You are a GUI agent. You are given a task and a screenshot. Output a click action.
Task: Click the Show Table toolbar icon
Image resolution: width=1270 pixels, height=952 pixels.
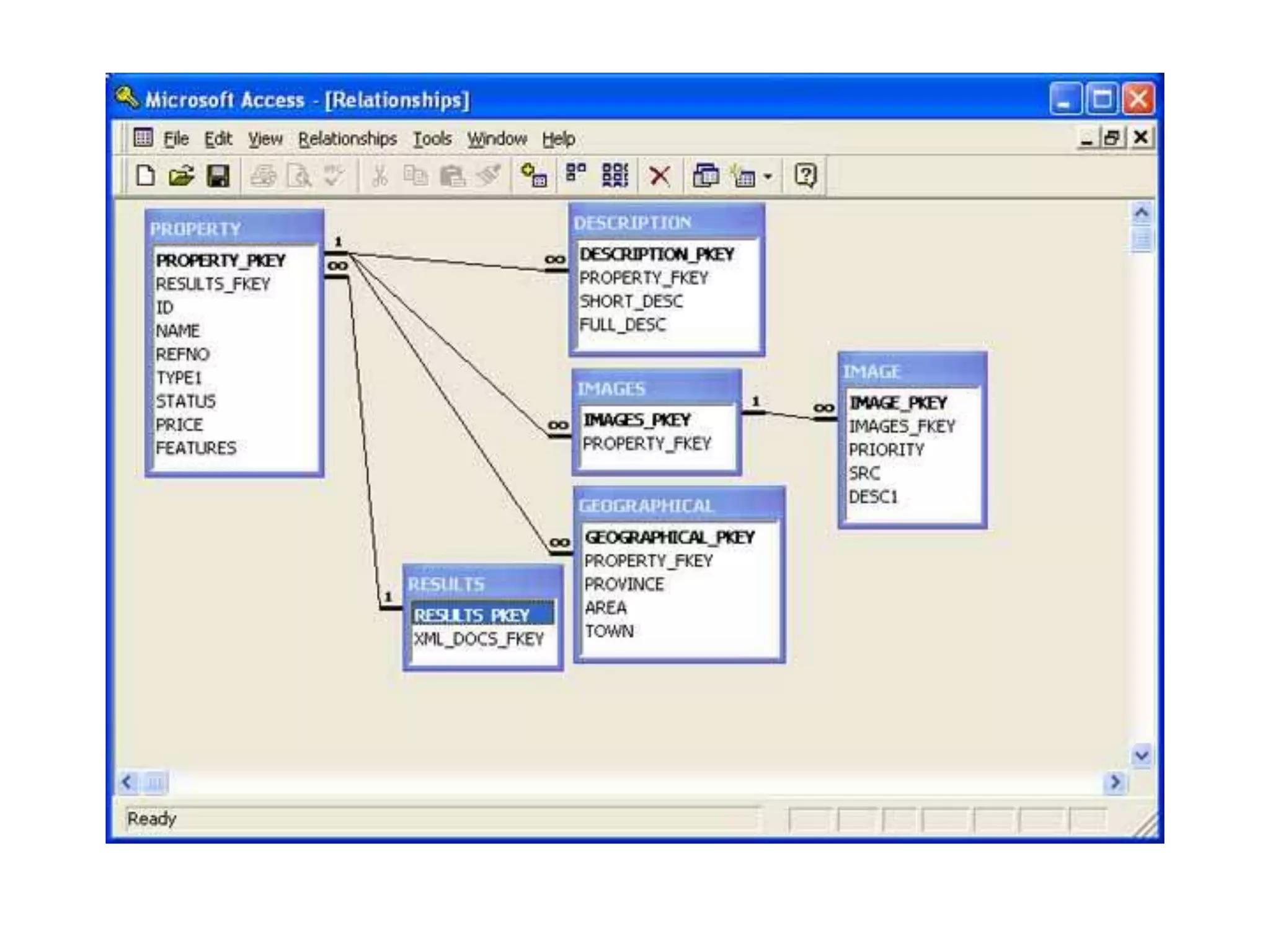tap(533, 176)
